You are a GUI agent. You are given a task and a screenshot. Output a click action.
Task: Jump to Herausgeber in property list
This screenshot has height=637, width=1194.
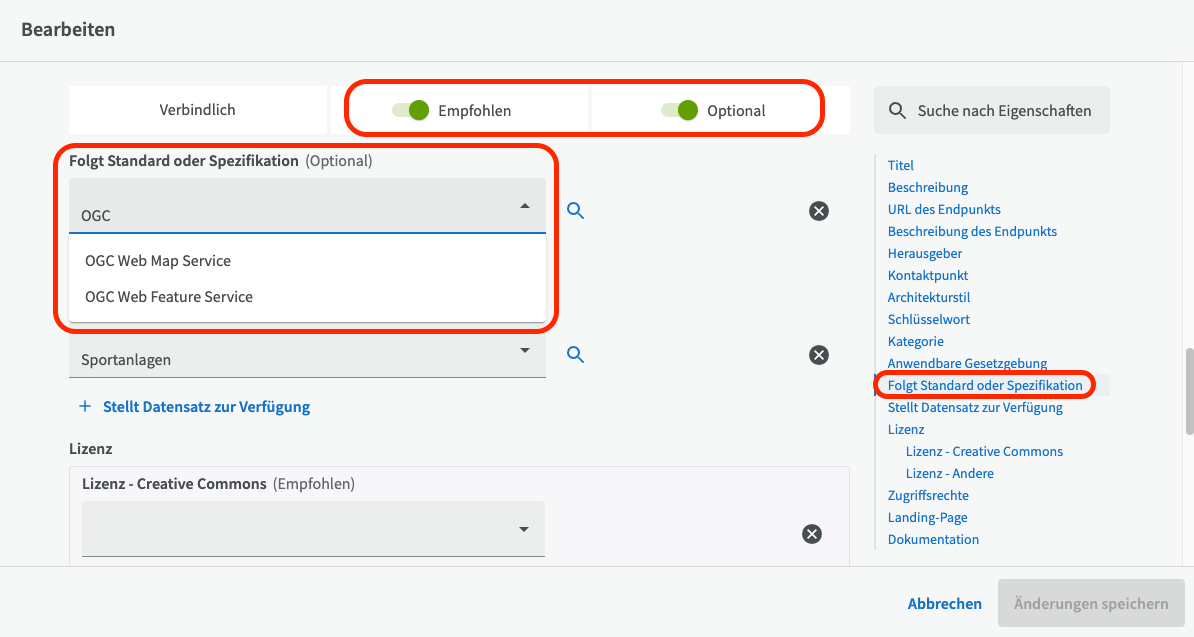coord(924,253)
